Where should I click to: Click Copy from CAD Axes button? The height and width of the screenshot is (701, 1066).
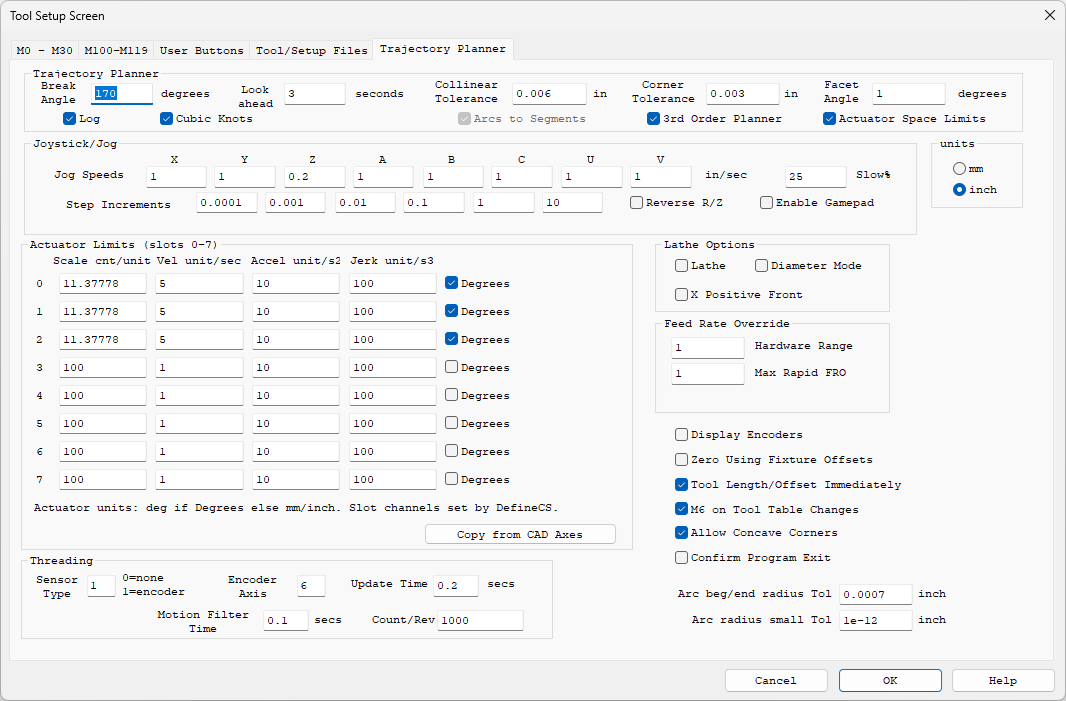tap(520, 534)
